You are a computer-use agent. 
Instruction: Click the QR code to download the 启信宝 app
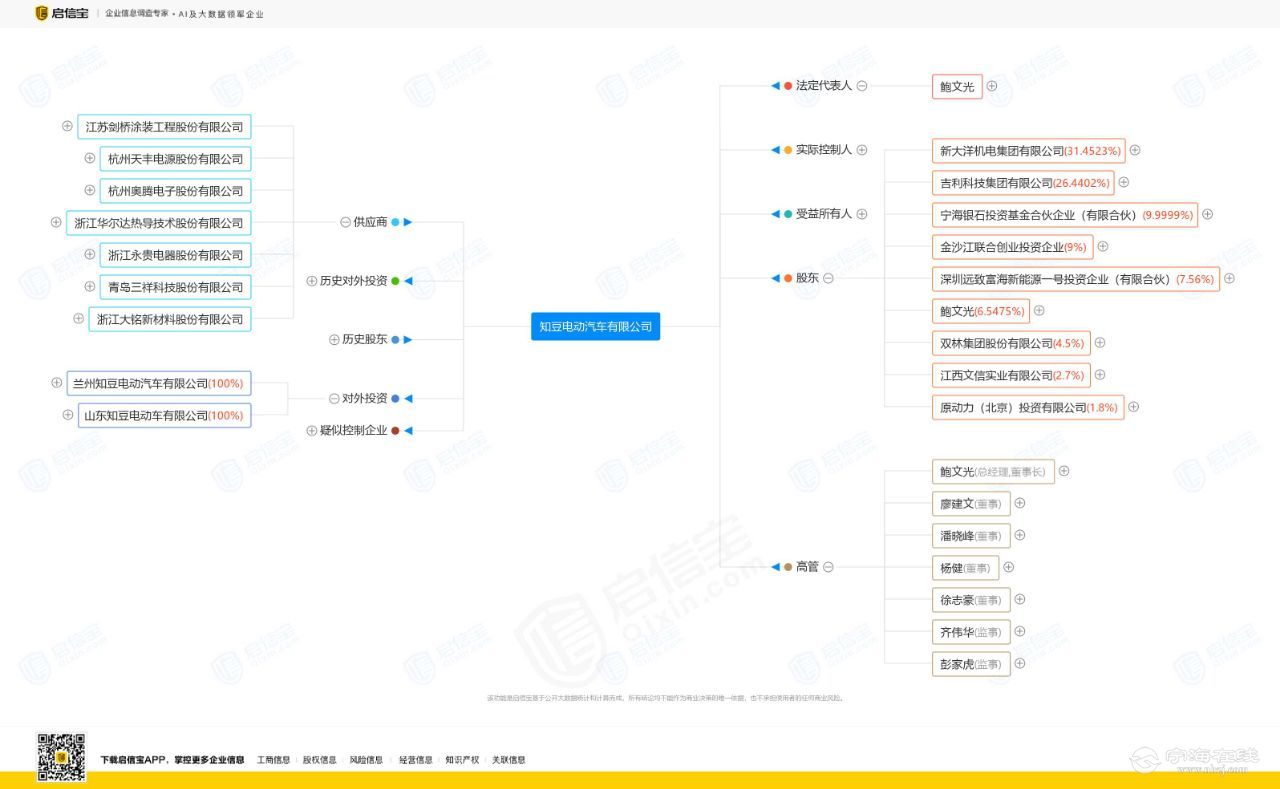point(62,757)
